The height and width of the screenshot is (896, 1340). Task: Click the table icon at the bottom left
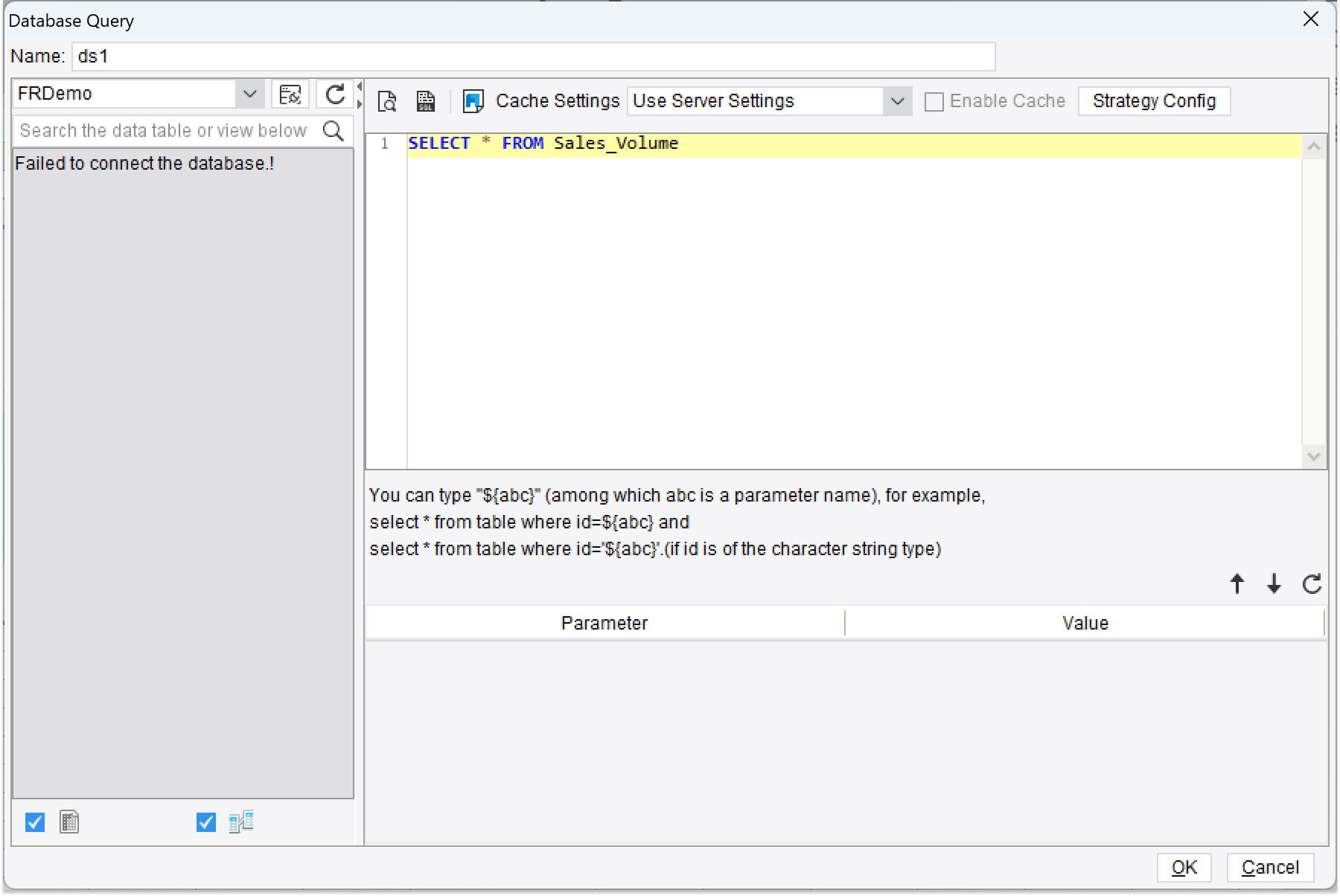69,822
